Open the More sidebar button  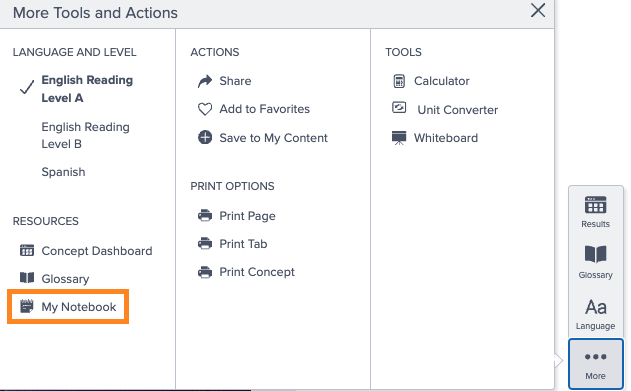coord(596,364)
